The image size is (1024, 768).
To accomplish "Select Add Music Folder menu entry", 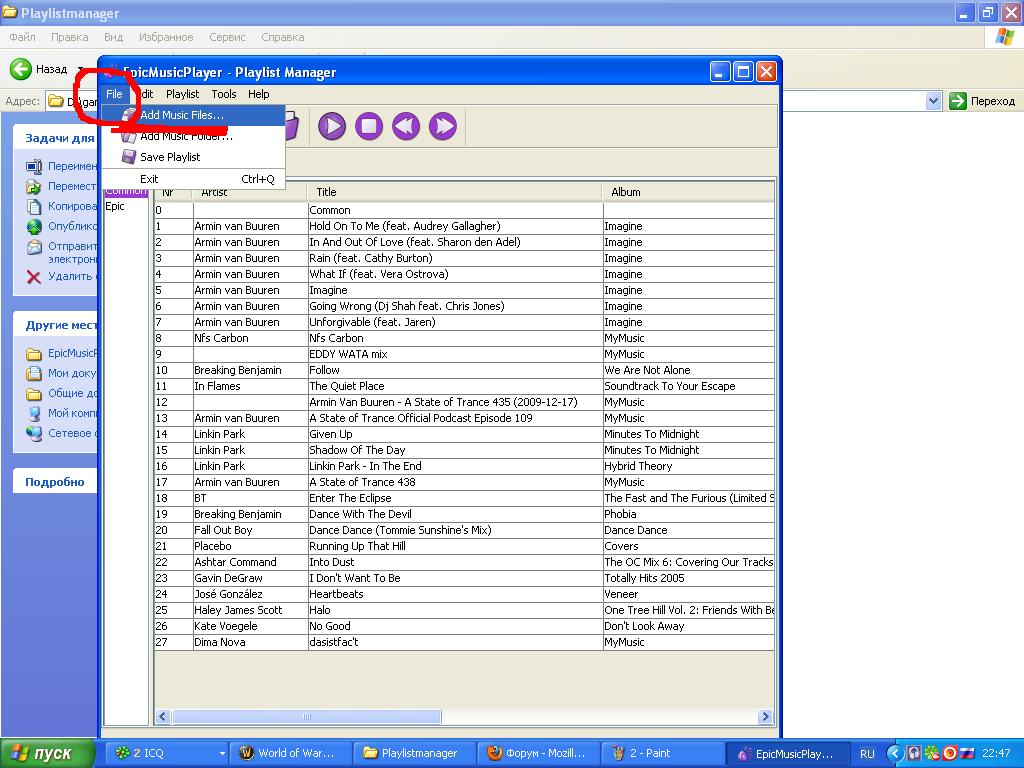I will [185, 136].
